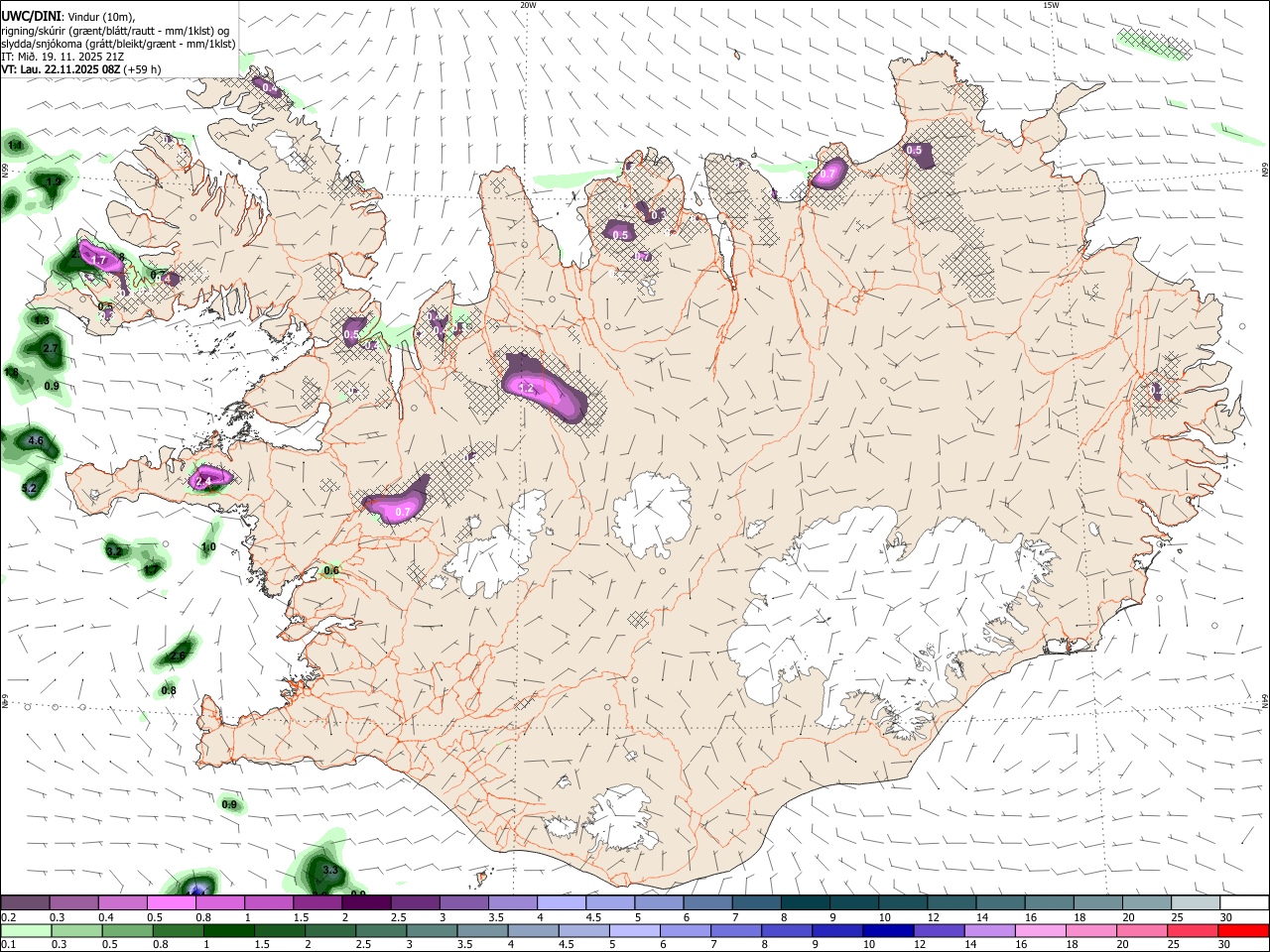Viewport: 1270px width, 952px height.
Task: Click the '12' label in the lower legend row
Action: point(920,945)
